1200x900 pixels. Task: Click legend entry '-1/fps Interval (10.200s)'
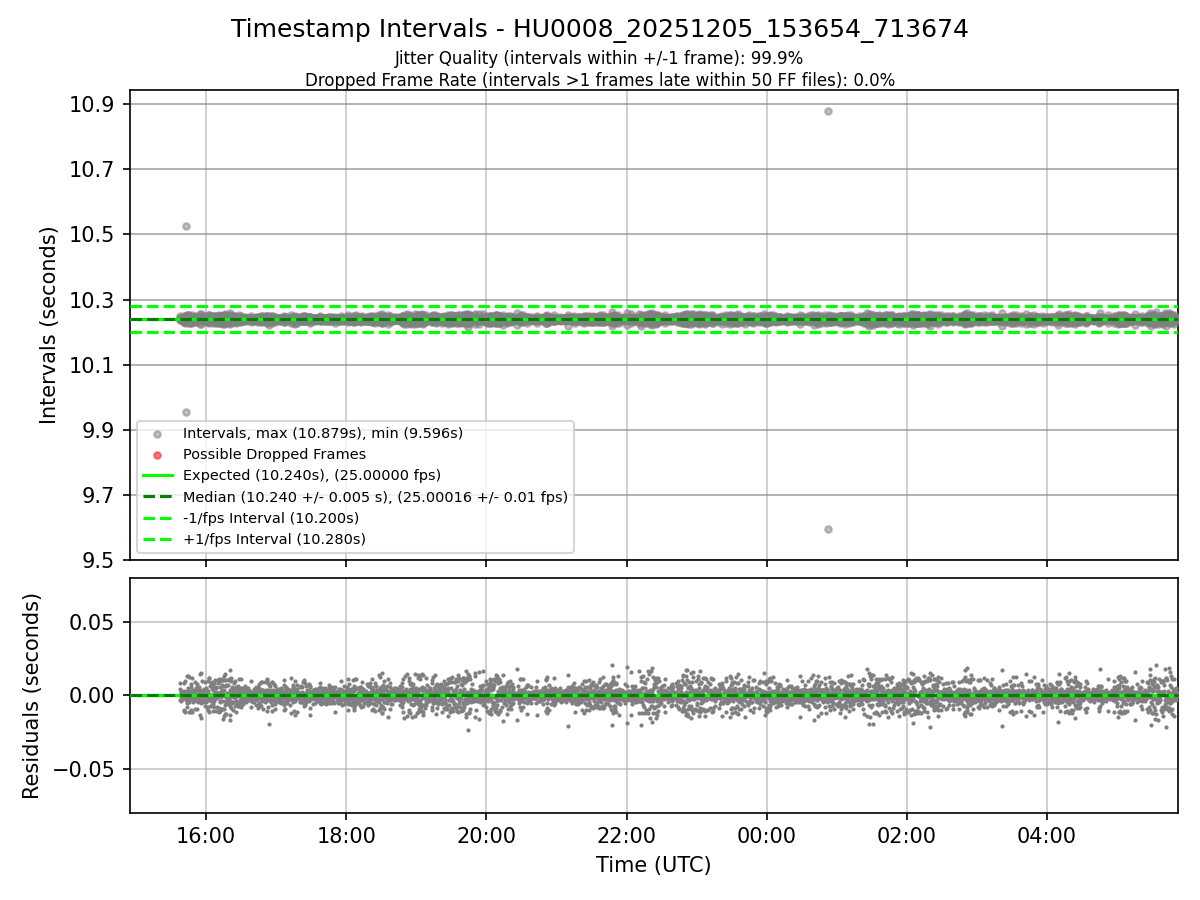click(271, 518)
